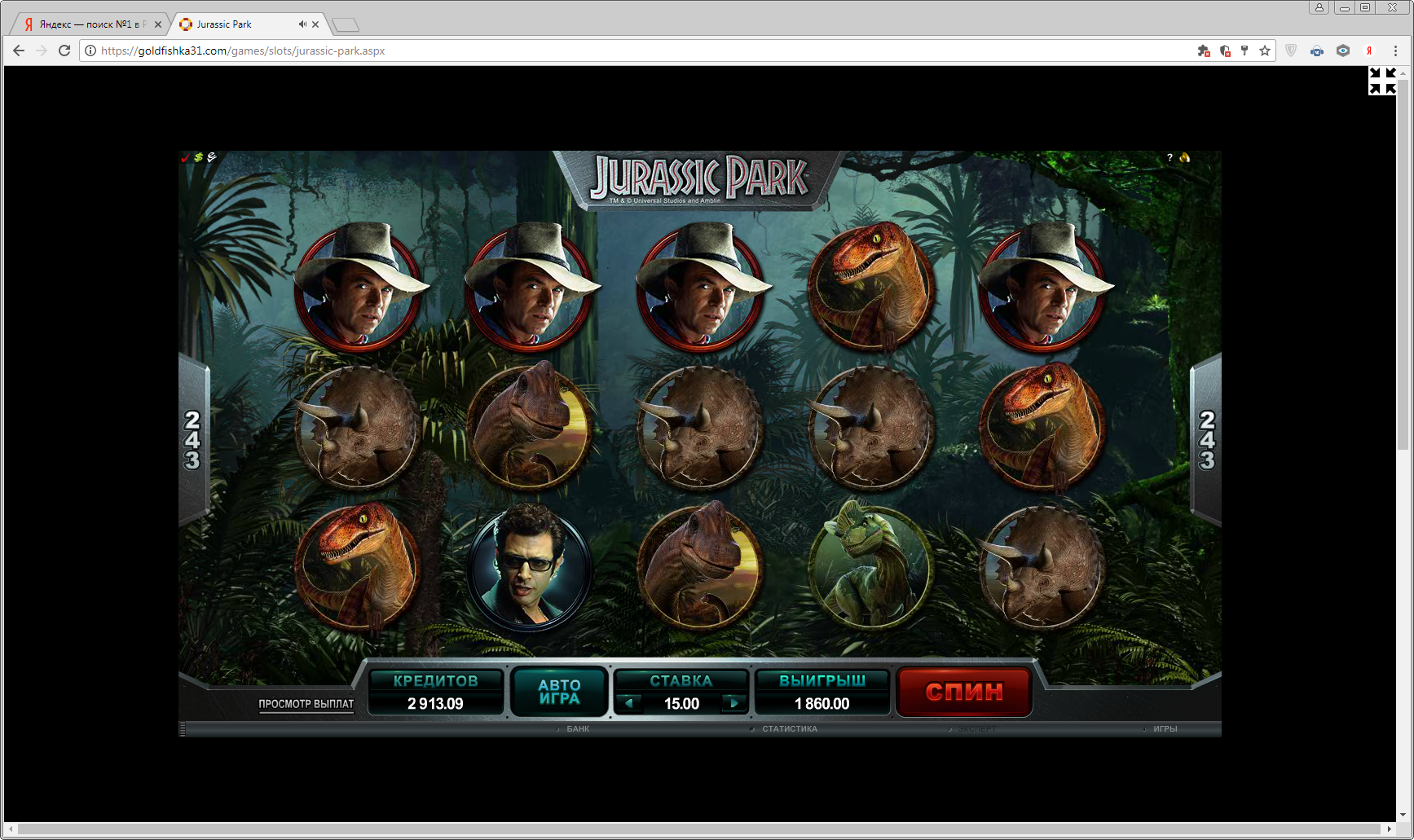Open the paytable via ПРОСМОТР ВЫПЛАТ
This screenshot has width=1414, height=840.
[x=306, y=704]
